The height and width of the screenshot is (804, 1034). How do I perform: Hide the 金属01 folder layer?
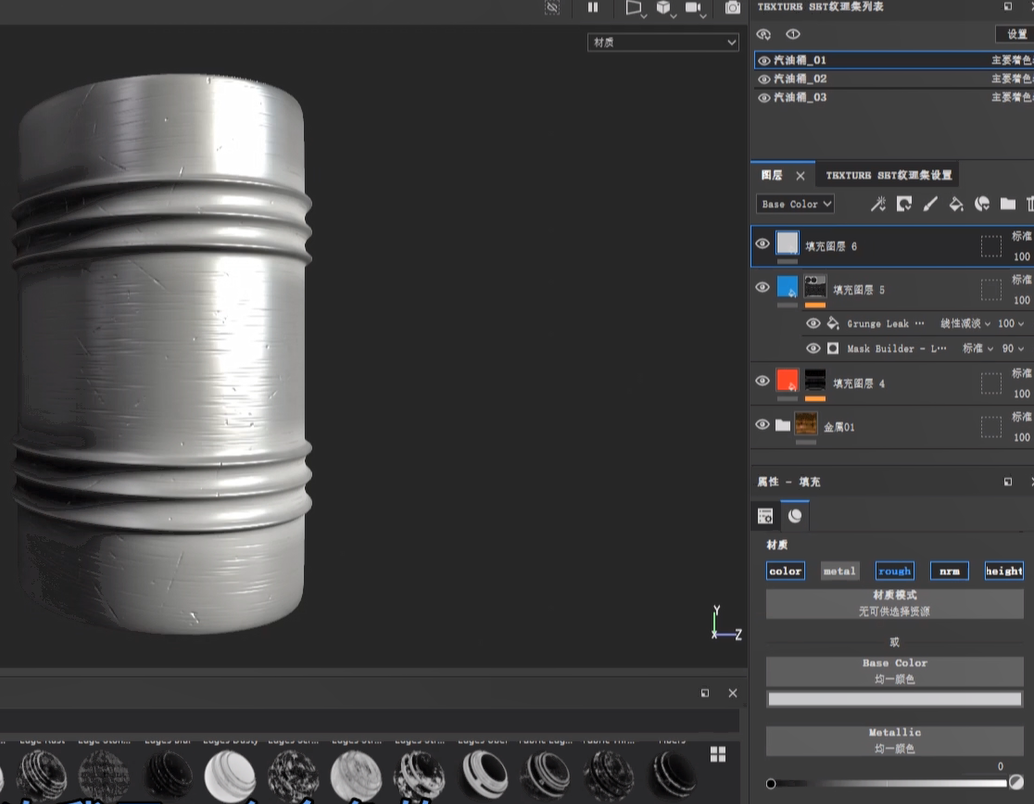[763, 425]
